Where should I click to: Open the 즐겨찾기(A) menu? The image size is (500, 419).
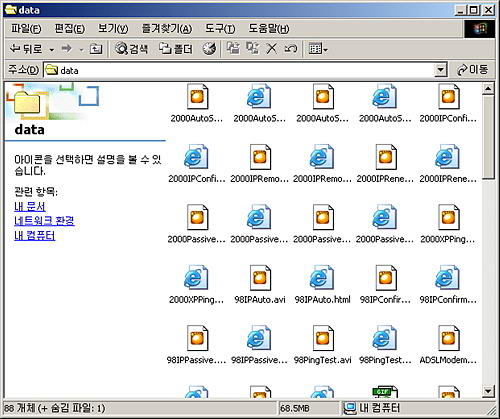coord(167,29)
